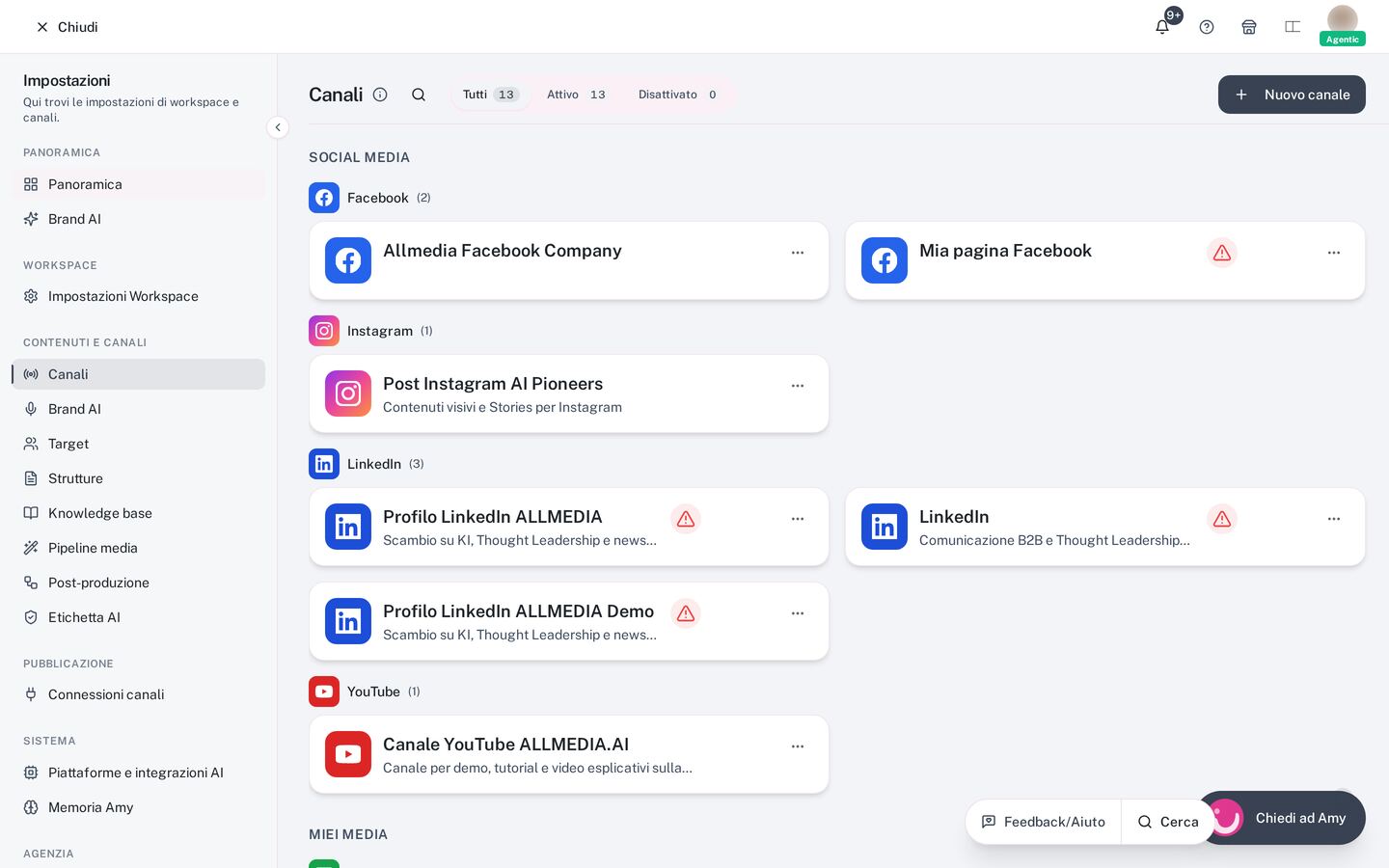Open Panoramica in the sidebar
Viewport: 1389px width, 868px height.
coord(139,184)
